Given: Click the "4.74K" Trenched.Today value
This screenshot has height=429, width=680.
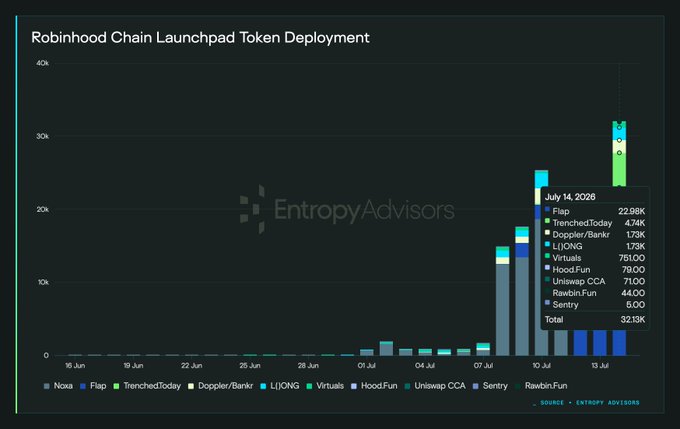Looking at the screenshot, I should coord(634,223).
